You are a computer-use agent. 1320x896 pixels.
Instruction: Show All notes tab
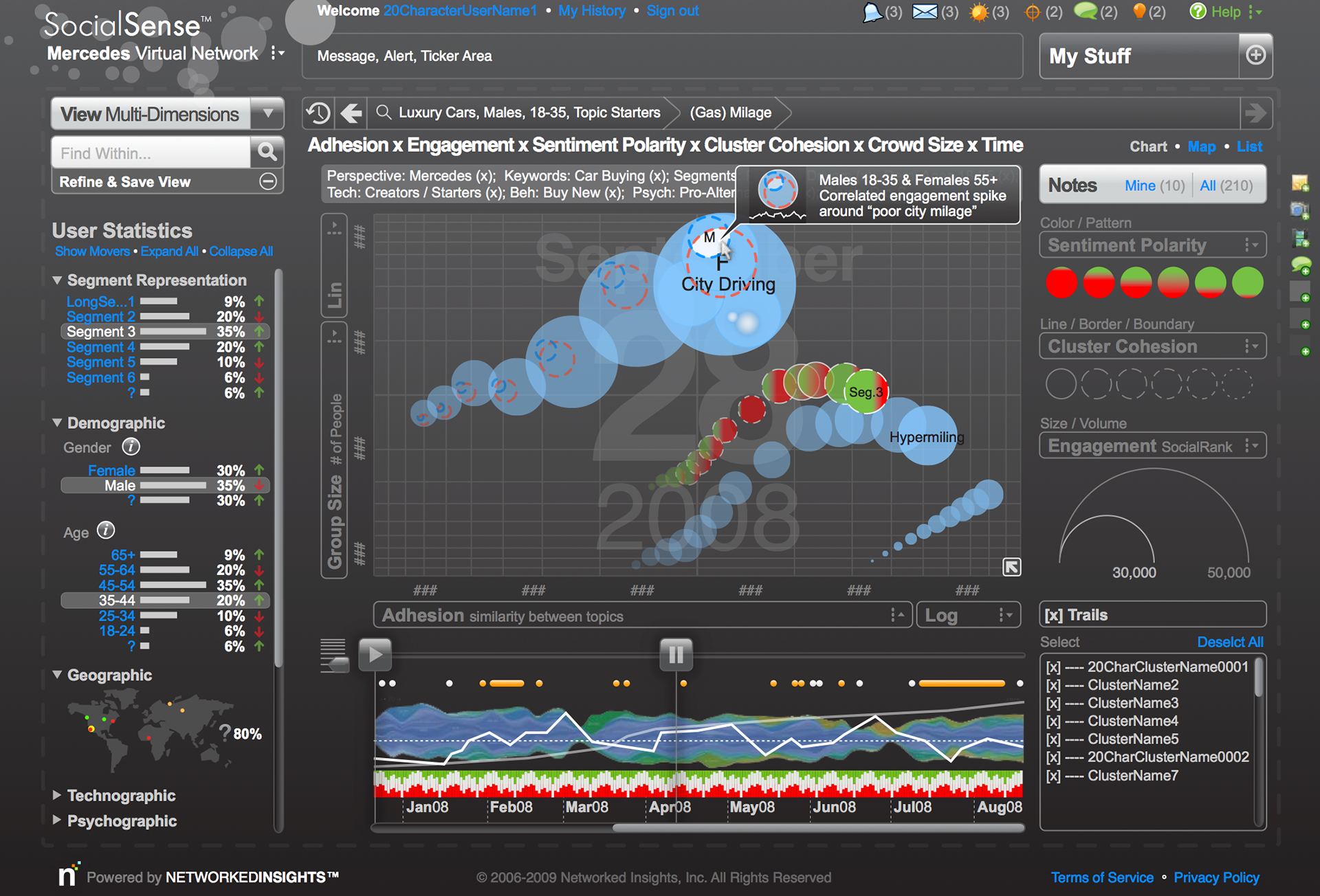(1226, 186)
